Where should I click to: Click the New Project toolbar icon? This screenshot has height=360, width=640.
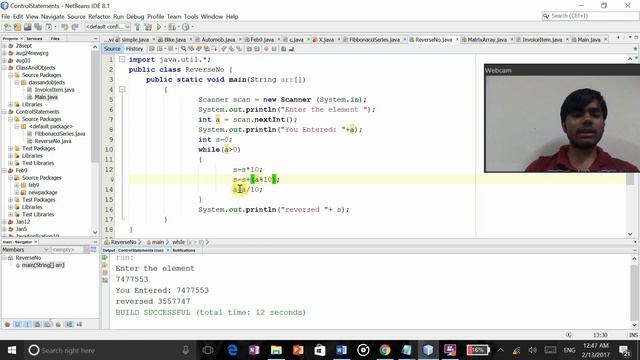click(x=17, y=27)
